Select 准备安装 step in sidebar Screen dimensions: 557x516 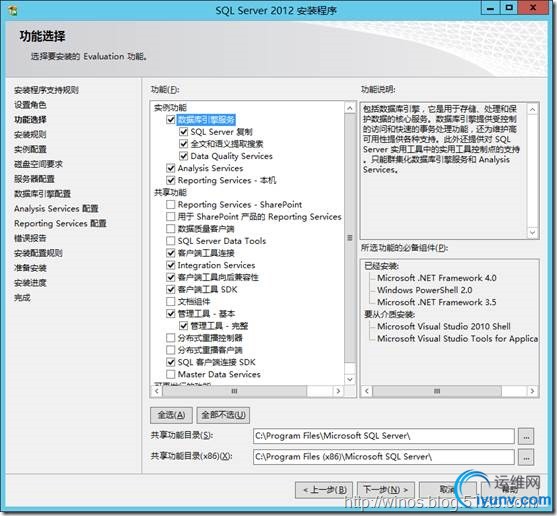click(30, 268)
